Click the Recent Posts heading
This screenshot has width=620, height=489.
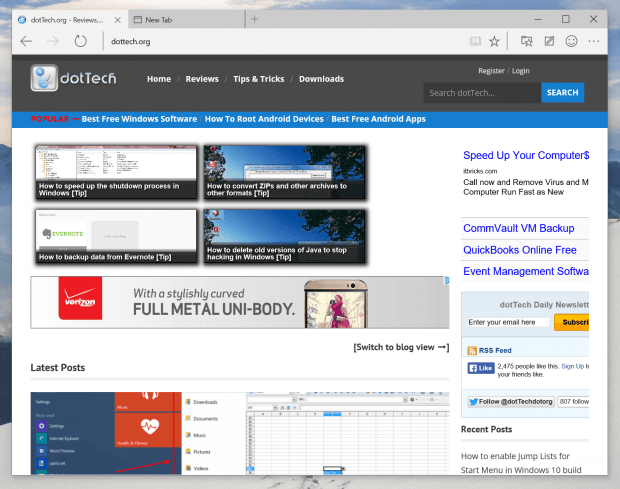click(x=486, y=429)
